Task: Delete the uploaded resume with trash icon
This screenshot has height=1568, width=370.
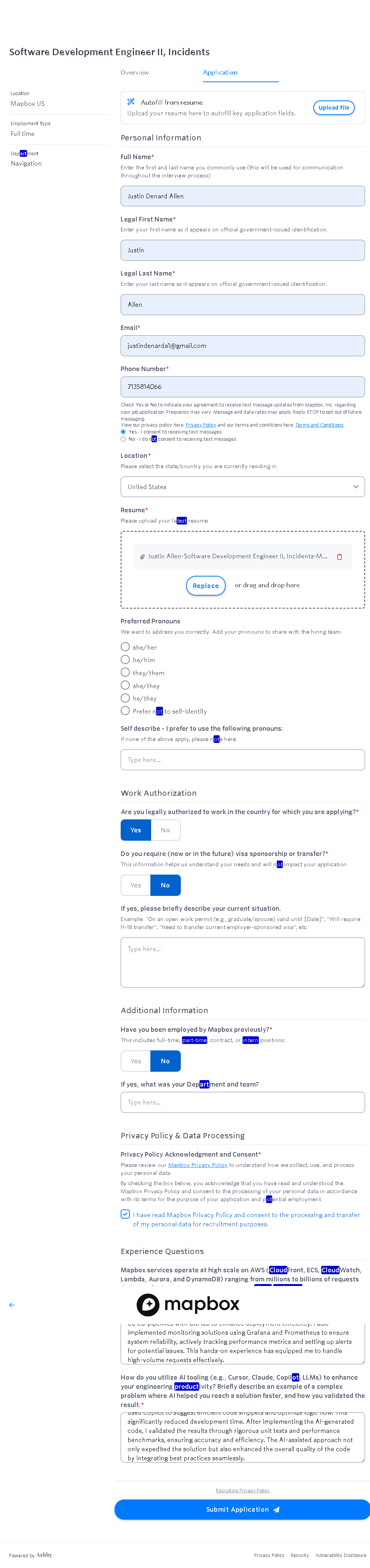Action: [x=340, y=556]
